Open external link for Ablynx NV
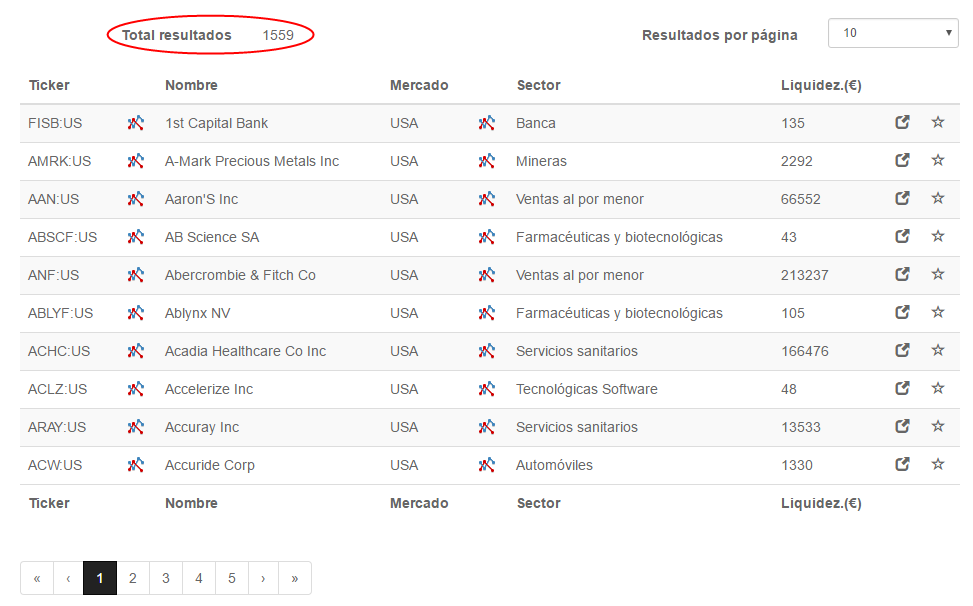973x606 pixels. [902, 312]
